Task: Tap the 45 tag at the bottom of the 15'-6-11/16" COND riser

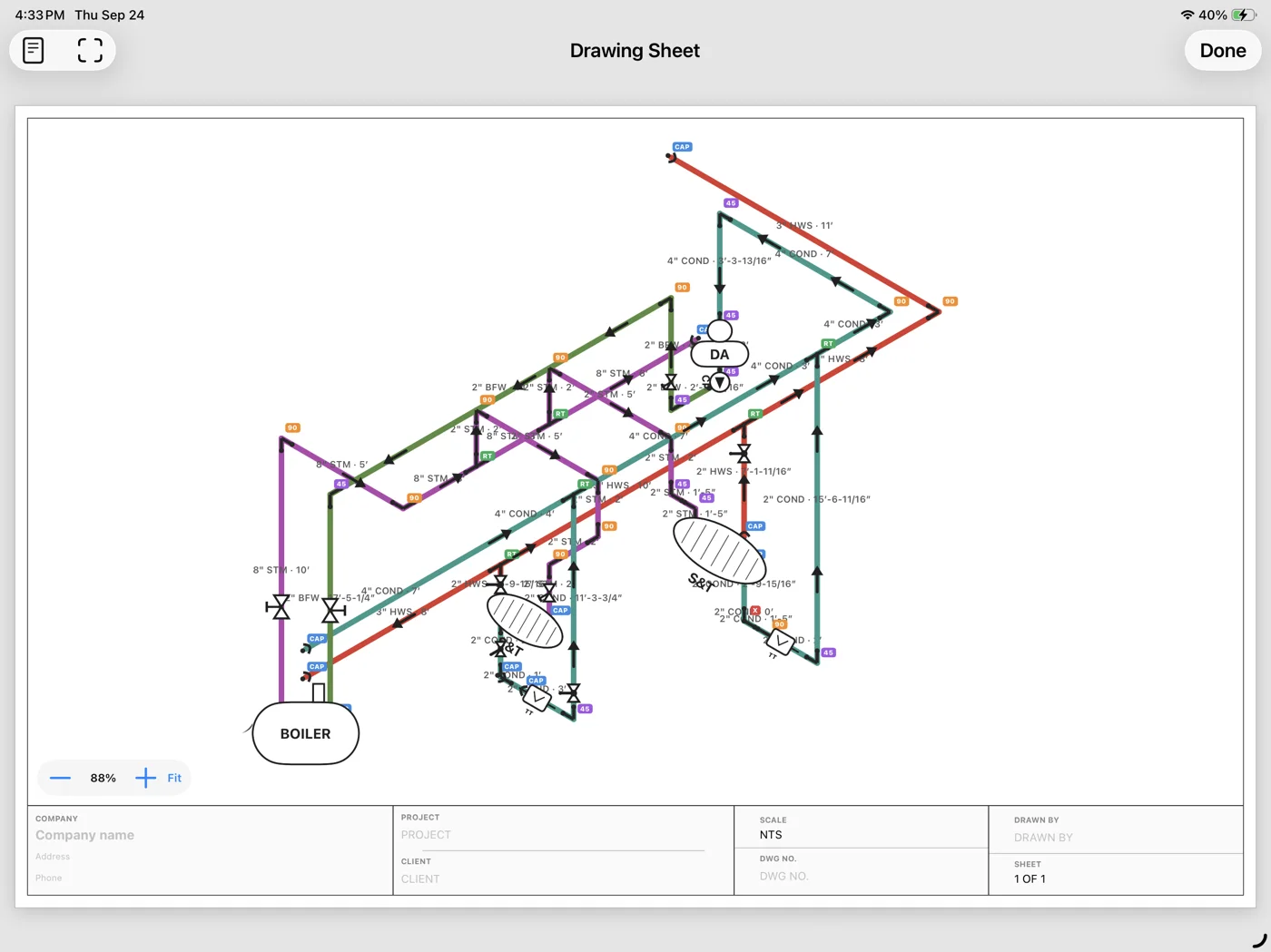Action: point(828,653)
